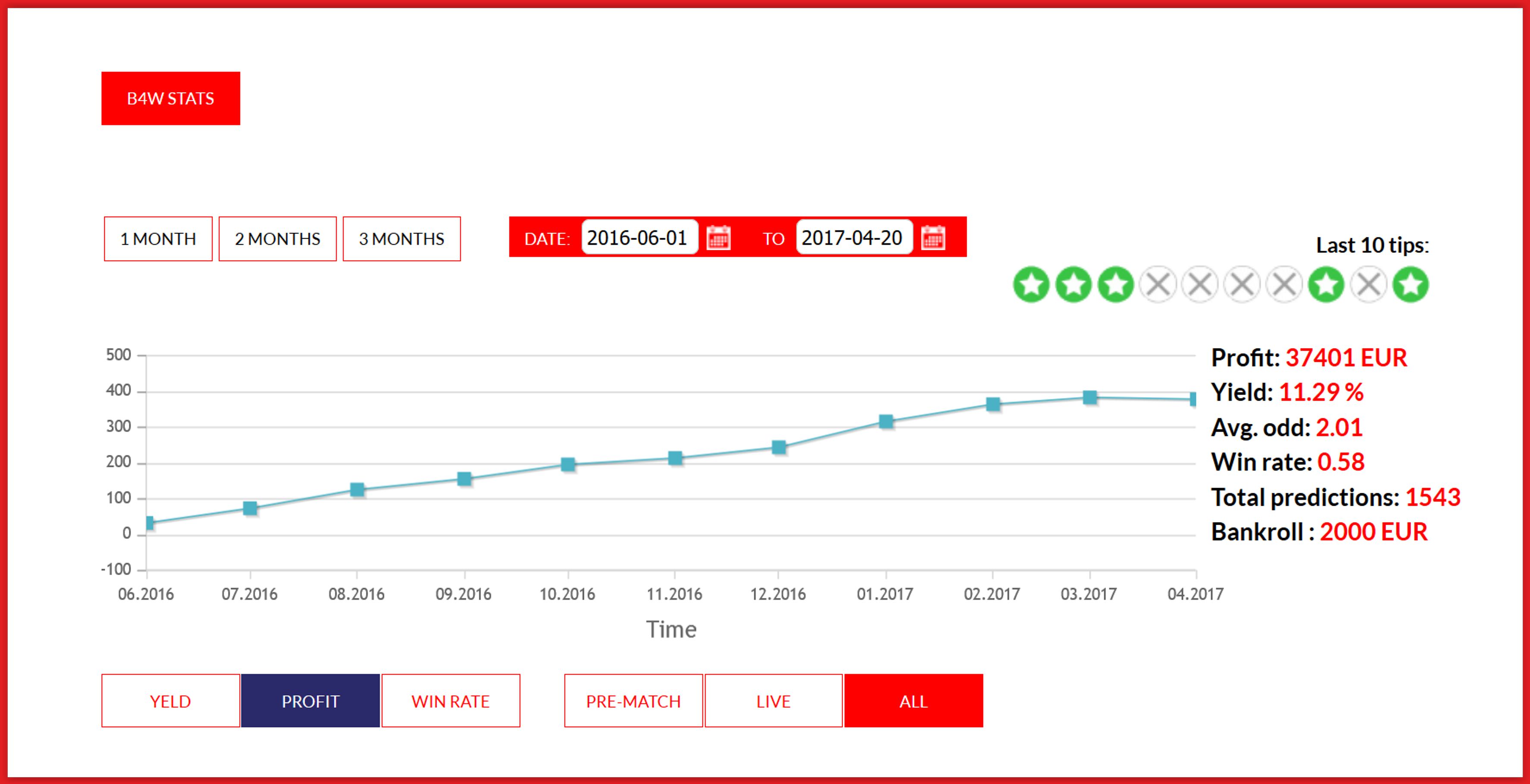The height and width of the screenshot is (784, 1530).
Task: Switch chart to WIN RATE view
Action: tap(450, 701)
